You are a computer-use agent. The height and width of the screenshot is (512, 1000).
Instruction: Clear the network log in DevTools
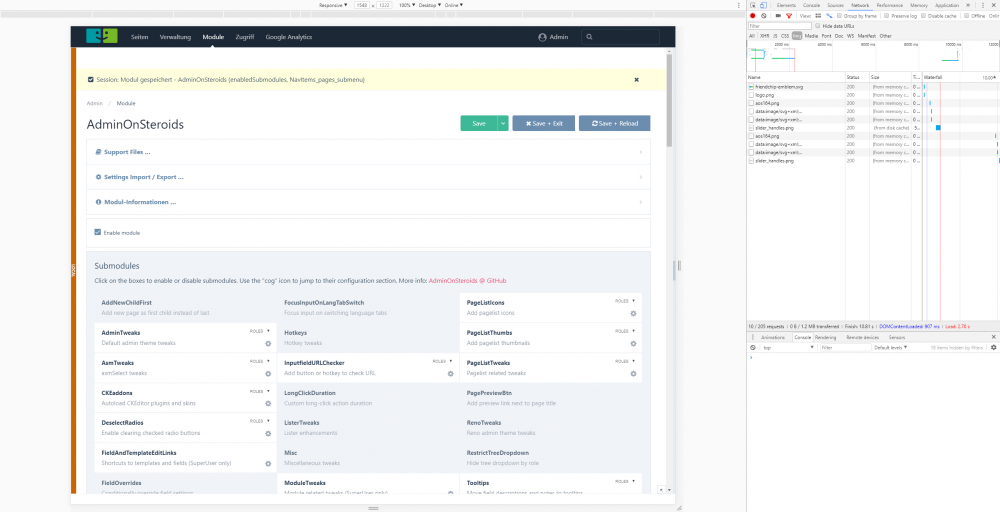(x=763, y=16)
